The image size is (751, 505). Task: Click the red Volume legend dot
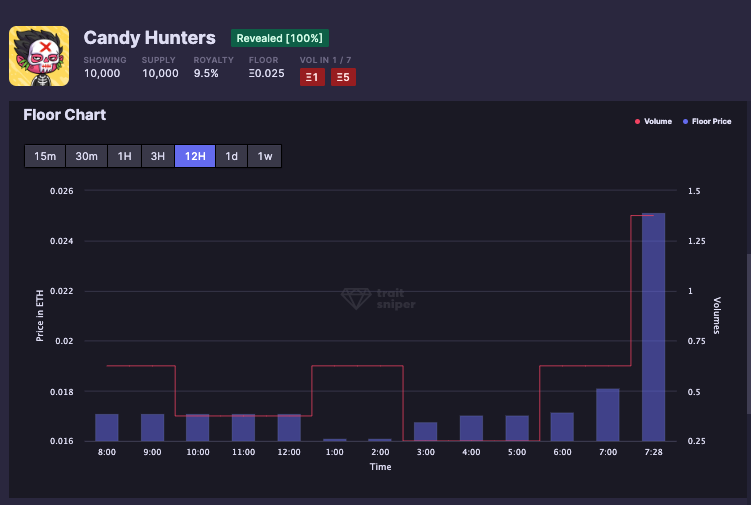tap(637, 122)
